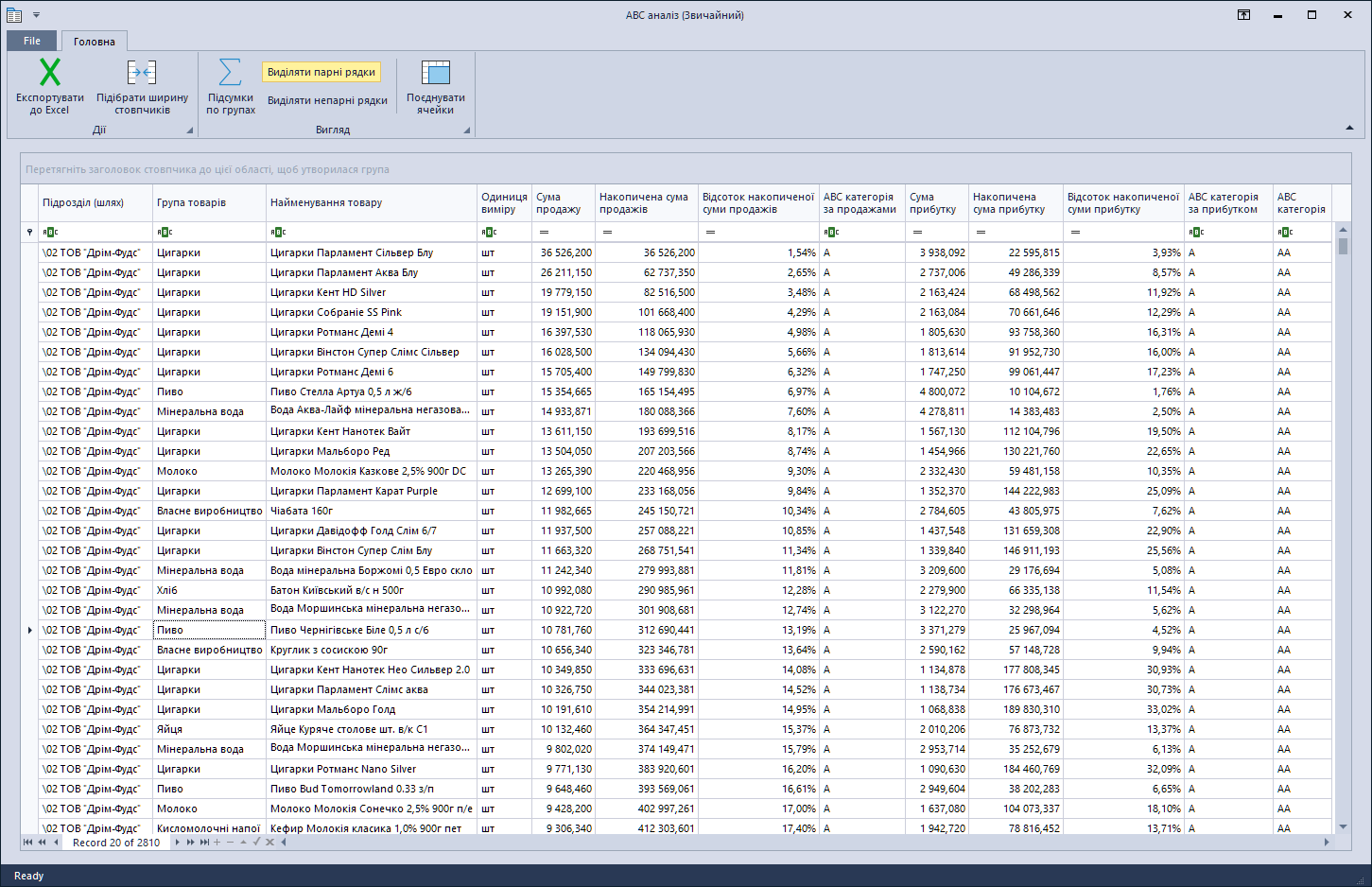Image resolution: width=1372 pixels, height=887 pixels.
Task: Click the last ABC категорія column header
Action: [1302, 202]
